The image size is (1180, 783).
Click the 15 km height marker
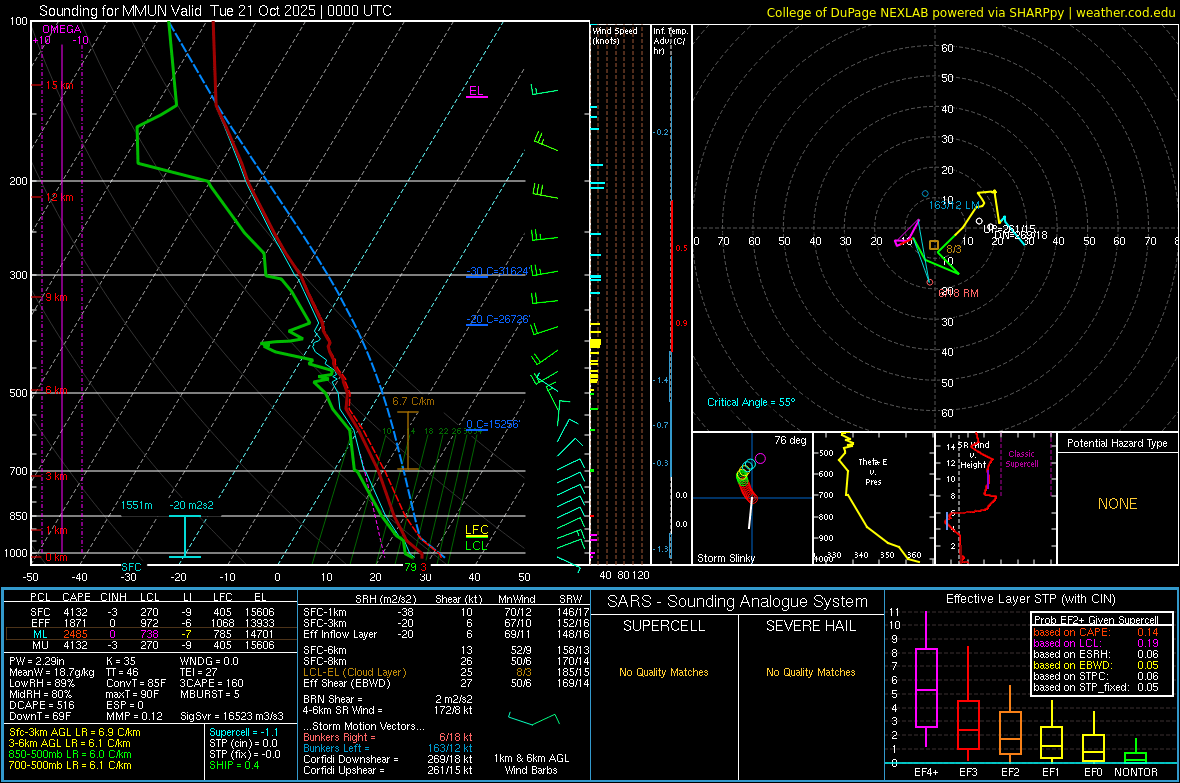59,85
